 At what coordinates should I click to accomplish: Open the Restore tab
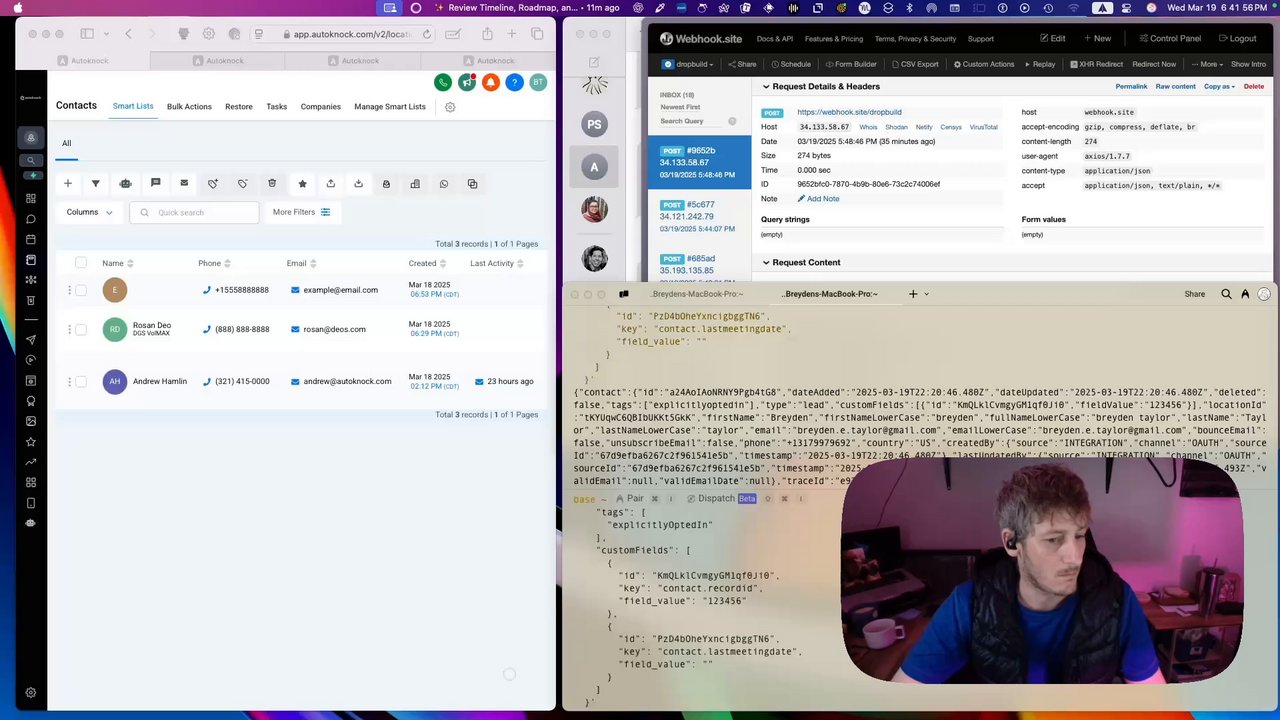click(x=239, y=107)
